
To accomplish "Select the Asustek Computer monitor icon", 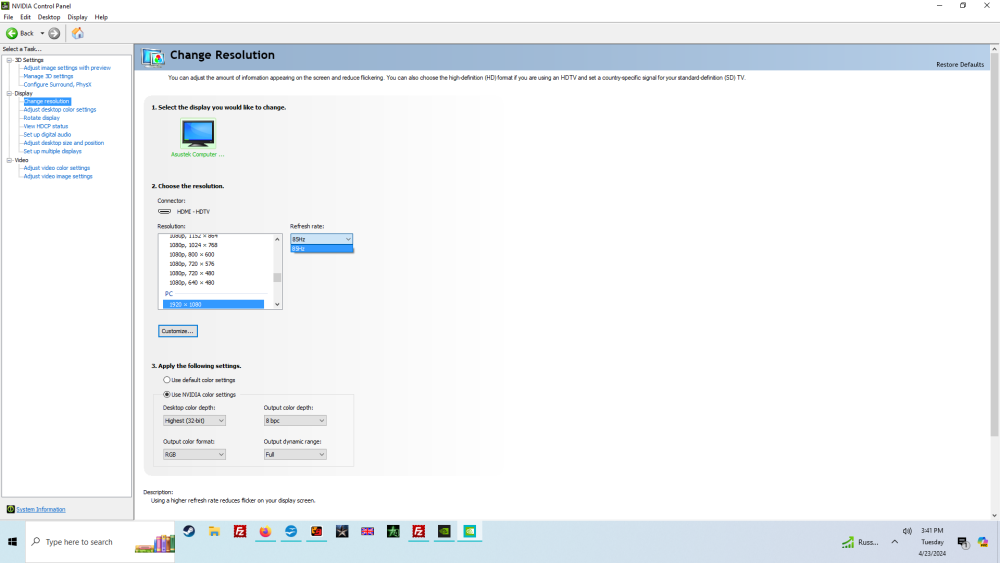I will coord(198,133).
